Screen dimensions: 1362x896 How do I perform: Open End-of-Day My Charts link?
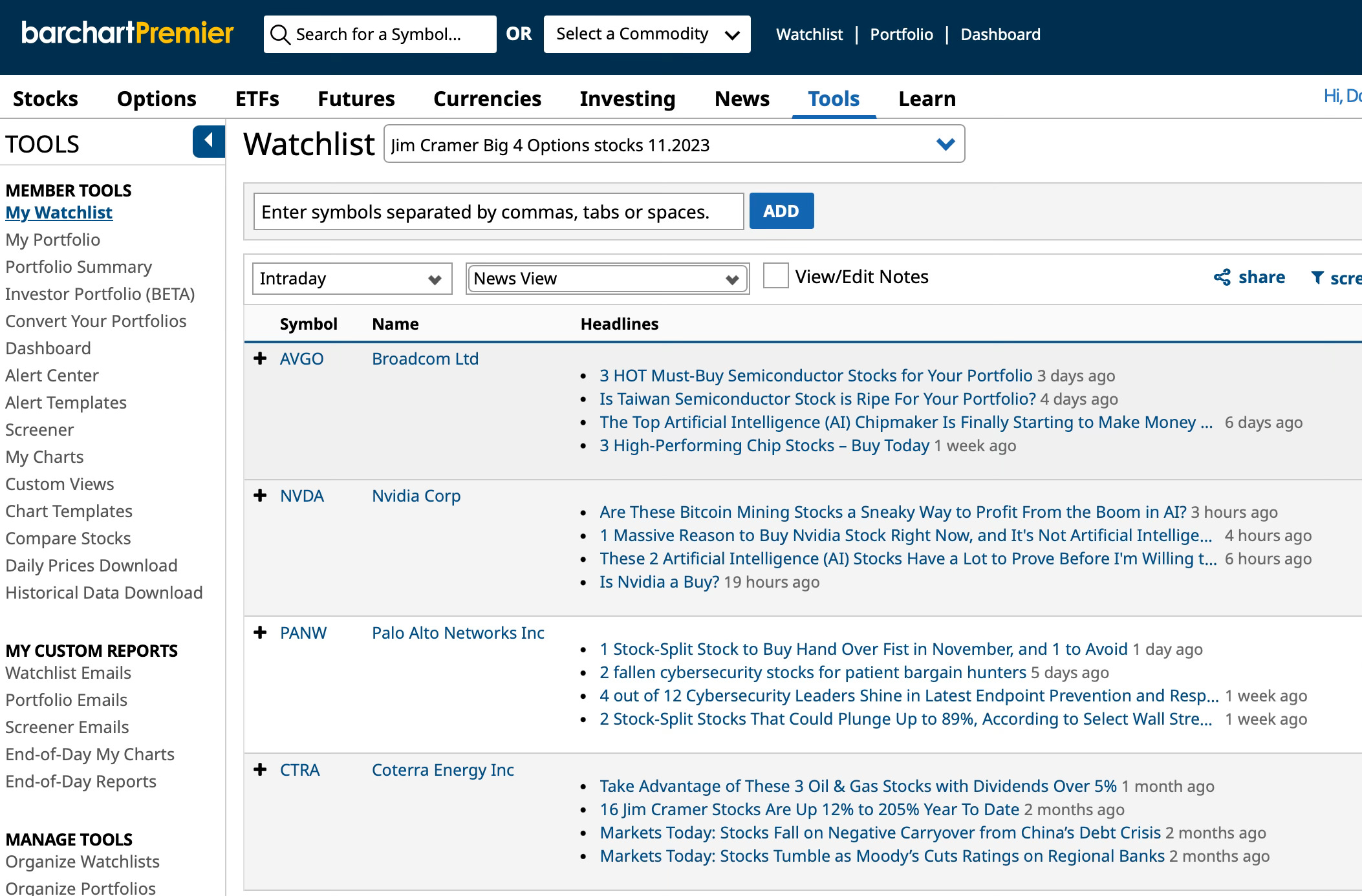pos(90,754)
